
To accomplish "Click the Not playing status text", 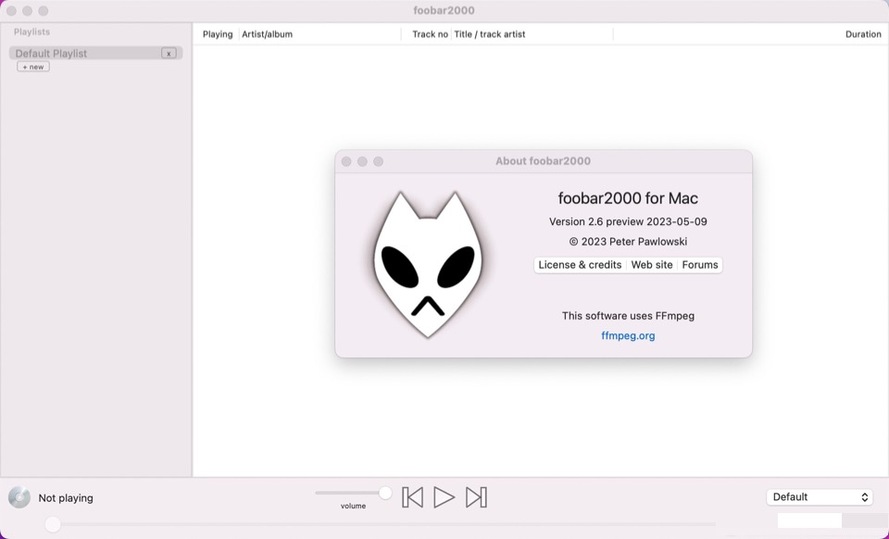I will [x=66, y=498].
